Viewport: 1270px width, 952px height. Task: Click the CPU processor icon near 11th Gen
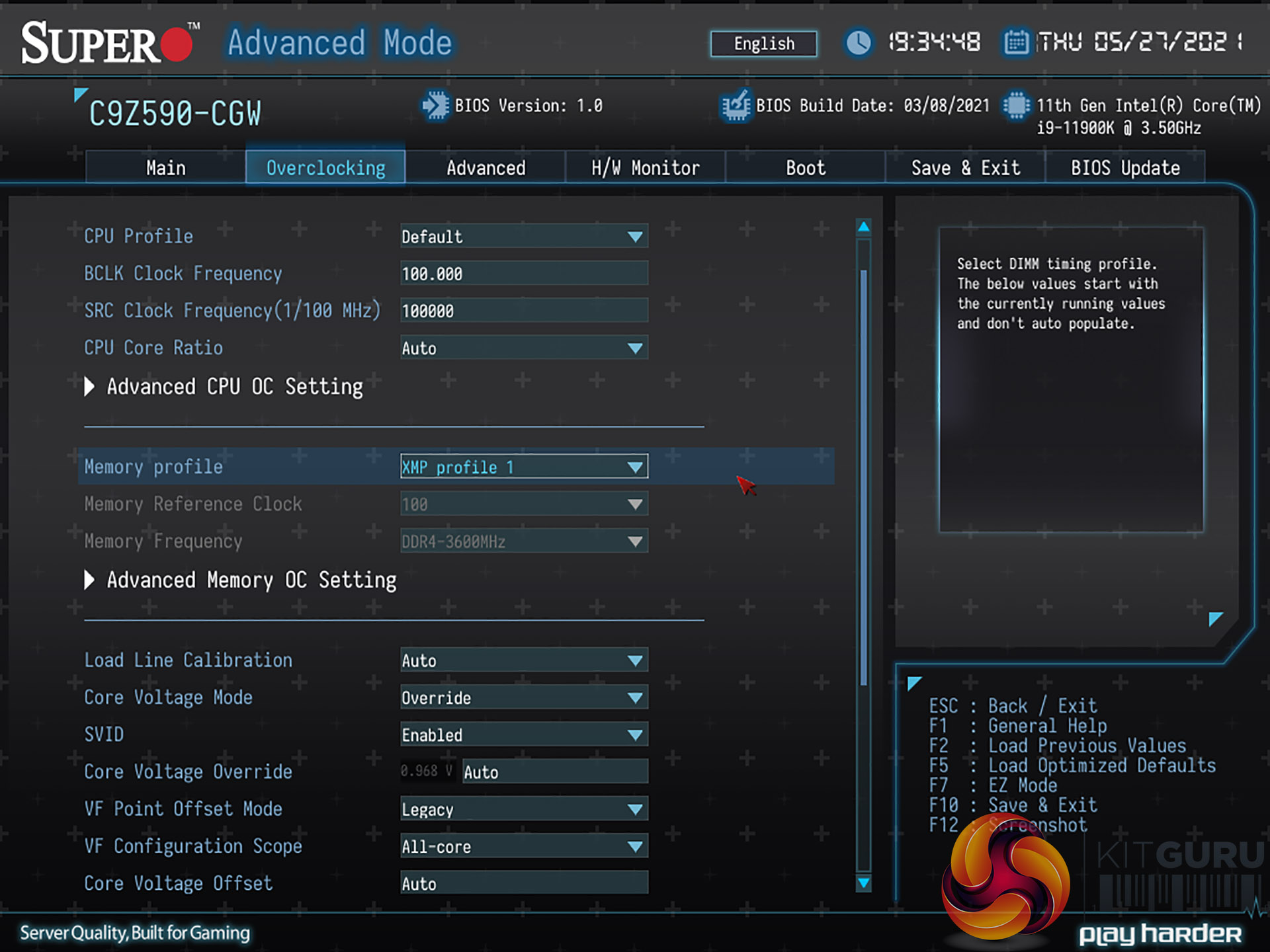(1016, 106)
